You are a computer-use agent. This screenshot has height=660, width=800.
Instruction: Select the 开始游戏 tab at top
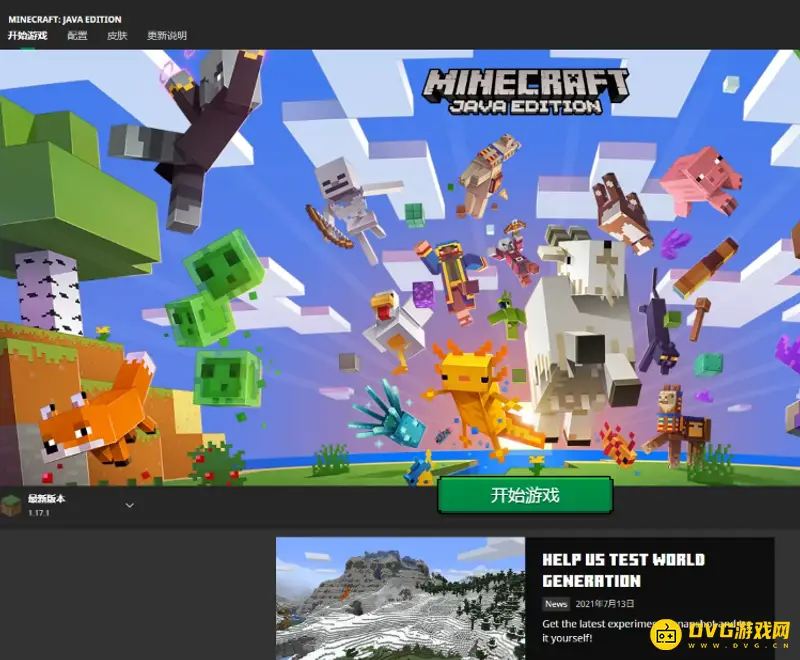(x=27, y=36)
